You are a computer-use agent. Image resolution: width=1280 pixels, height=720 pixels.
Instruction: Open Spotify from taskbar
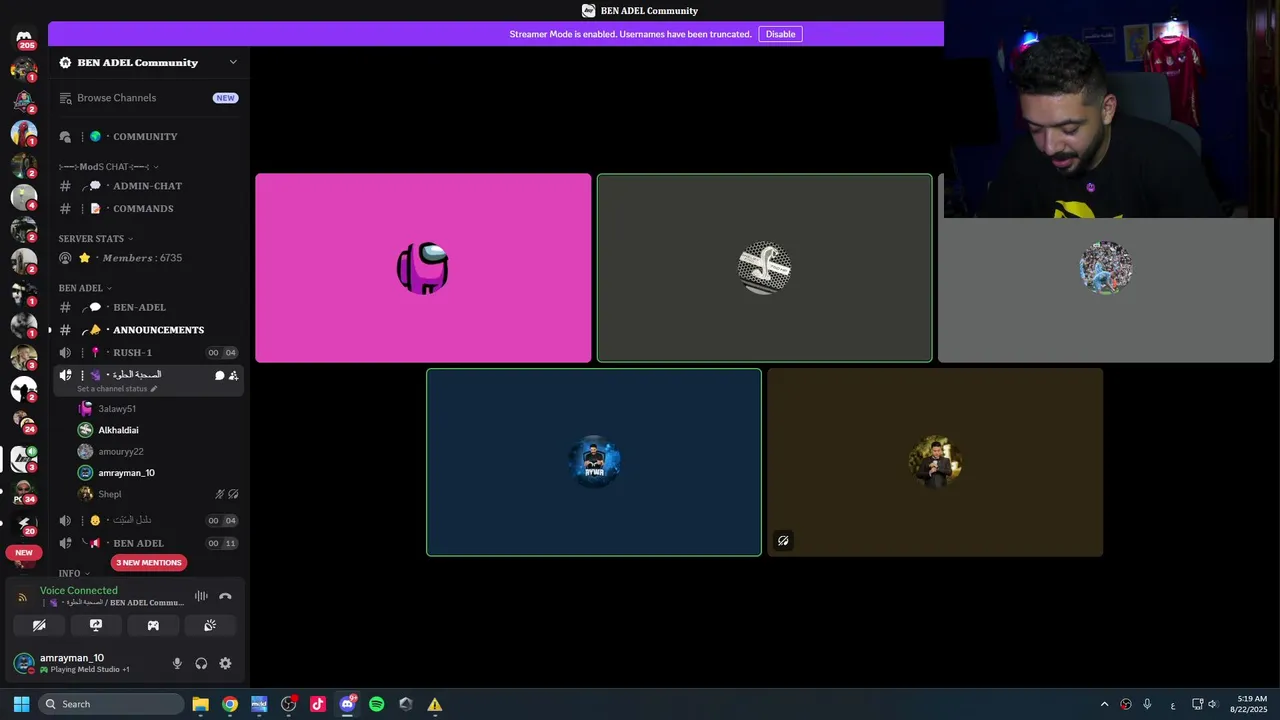(x=376, y=704)
